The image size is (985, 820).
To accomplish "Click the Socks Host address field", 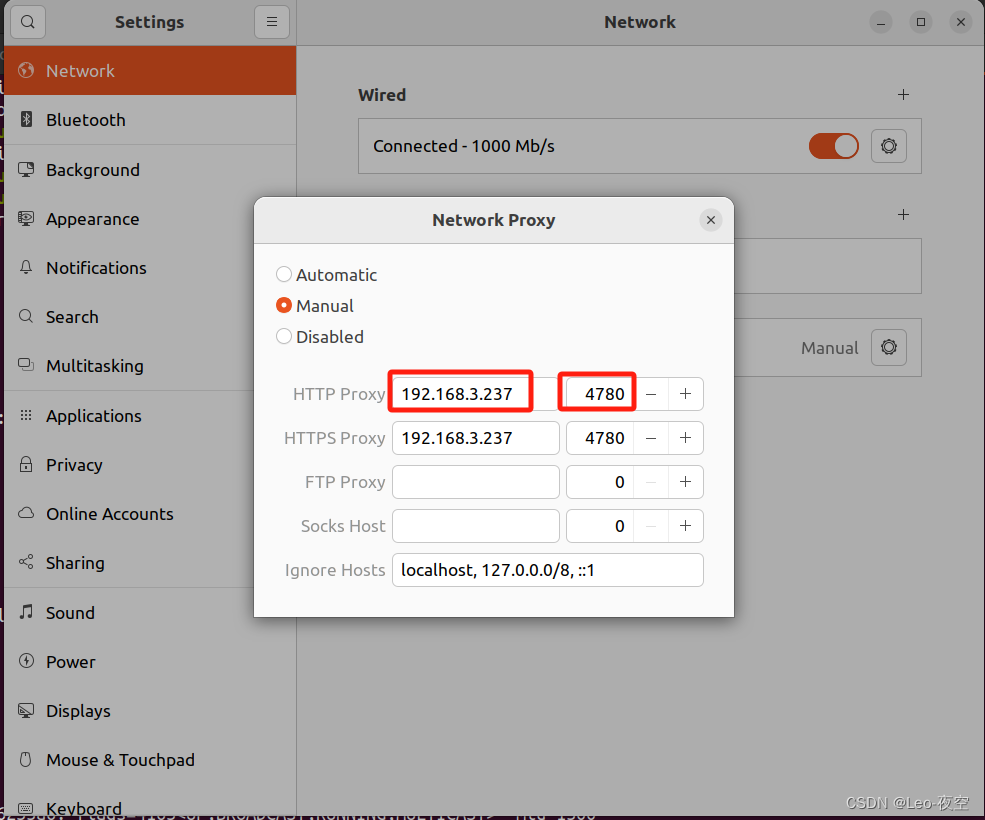I will [476, 525].
